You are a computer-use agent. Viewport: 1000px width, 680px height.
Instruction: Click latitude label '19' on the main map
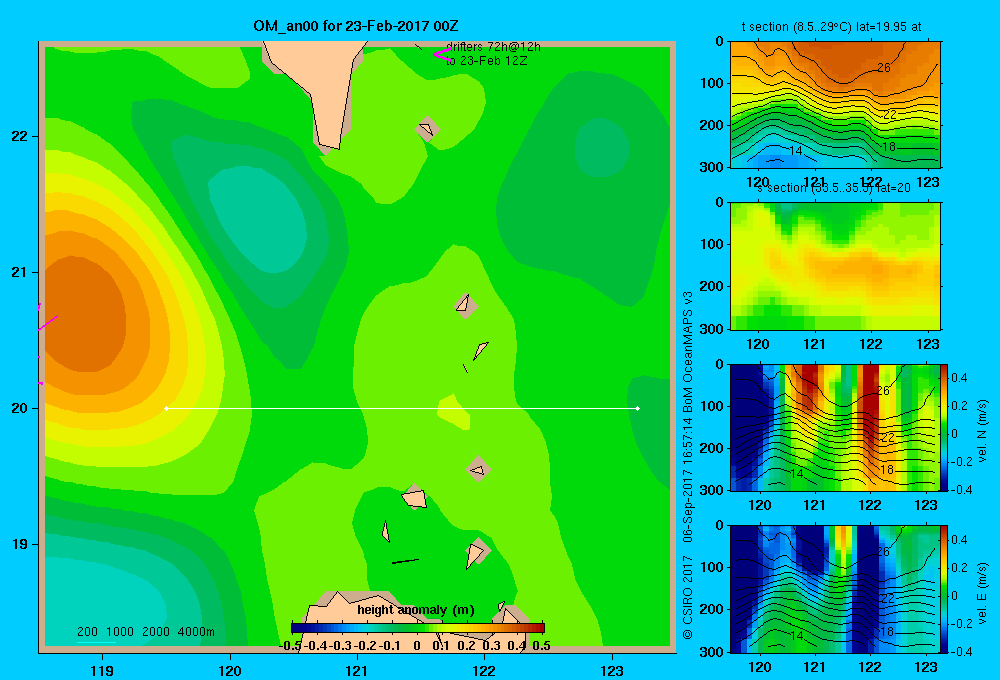click(20, 544)
